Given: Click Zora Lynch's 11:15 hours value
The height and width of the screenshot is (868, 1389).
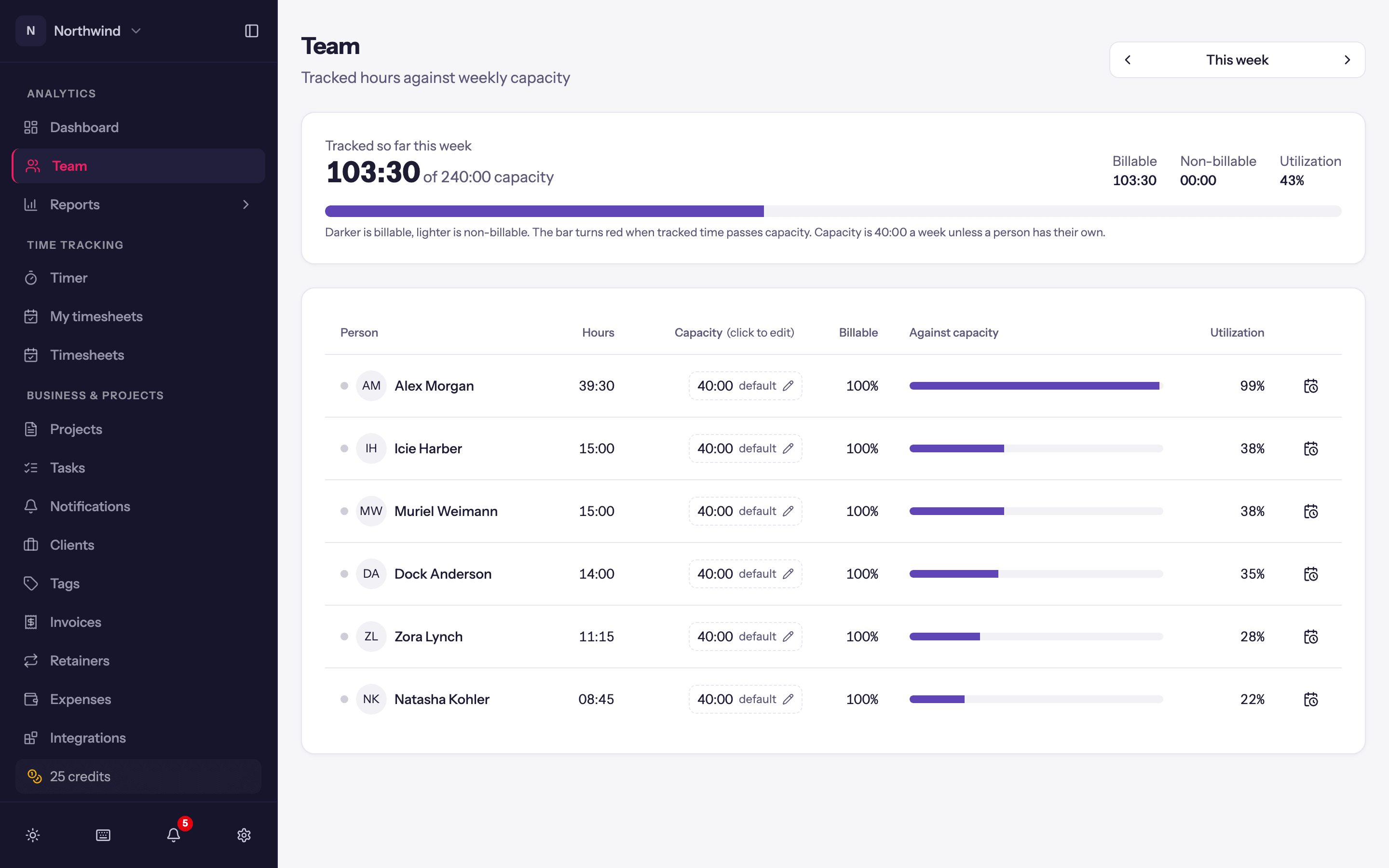Looking at the screenshot, I should click(x=596, y=636).
